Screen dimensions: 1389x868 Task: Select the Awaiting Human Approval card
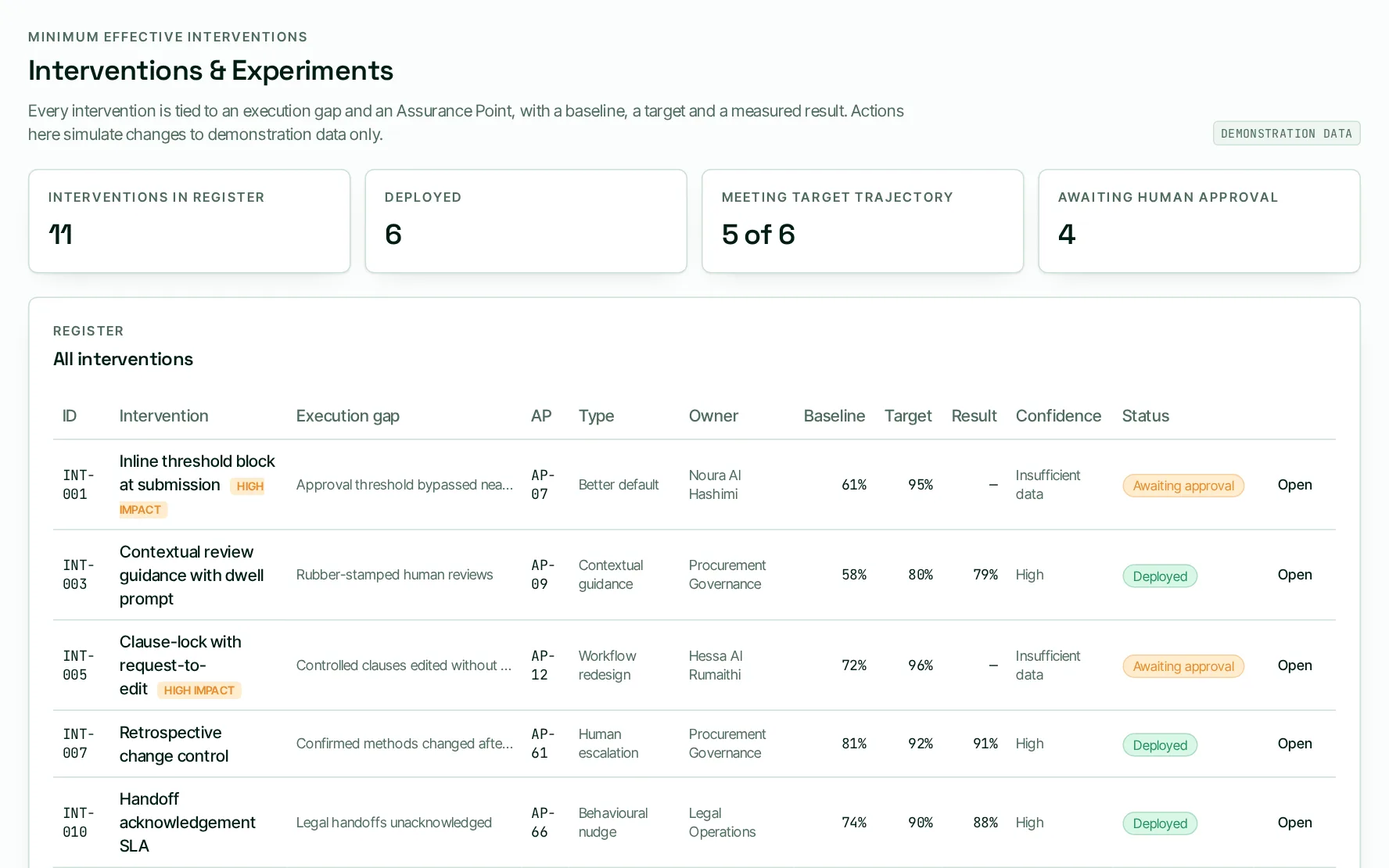(x=1199, y=221)
